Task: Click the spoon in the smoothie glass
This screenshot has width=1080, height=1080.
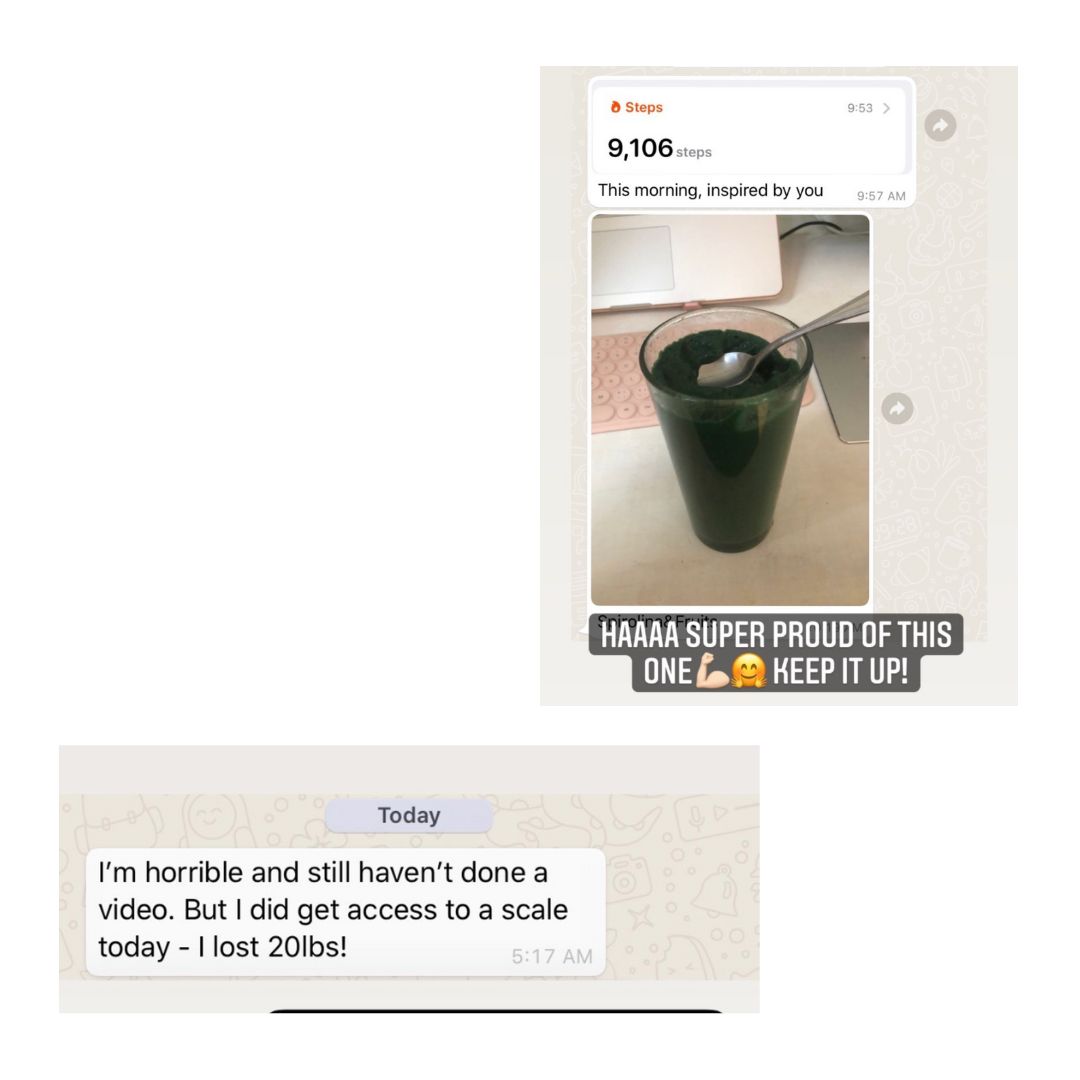Action: (778, 344)
